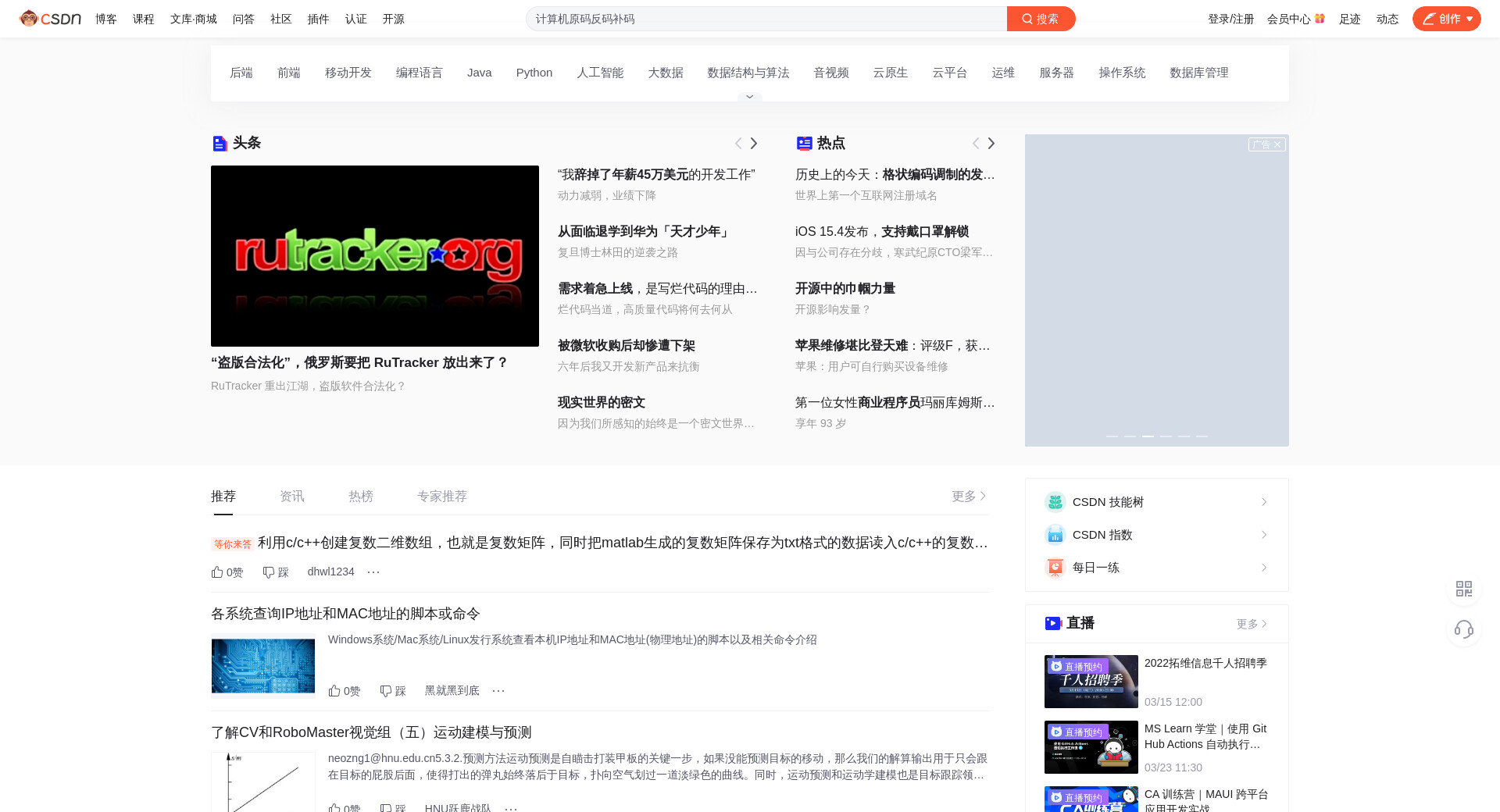Select 人工智能 category in navigation
Image resolution: width=1500 pixels, height=812 pixels.
tap(600, 73)
